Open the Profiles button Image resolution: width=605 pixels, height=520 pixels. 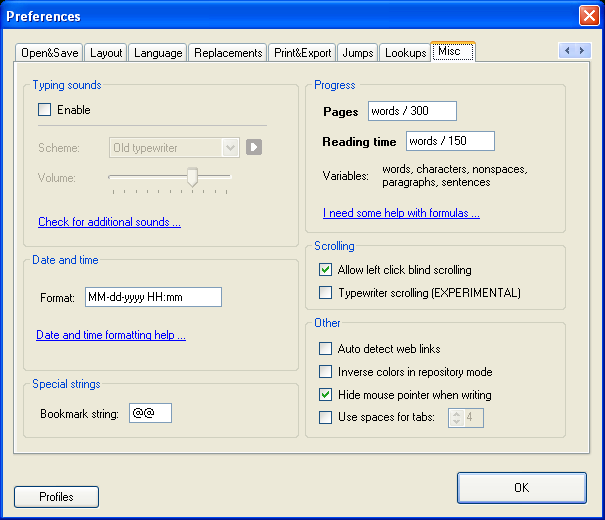[56, 496]
